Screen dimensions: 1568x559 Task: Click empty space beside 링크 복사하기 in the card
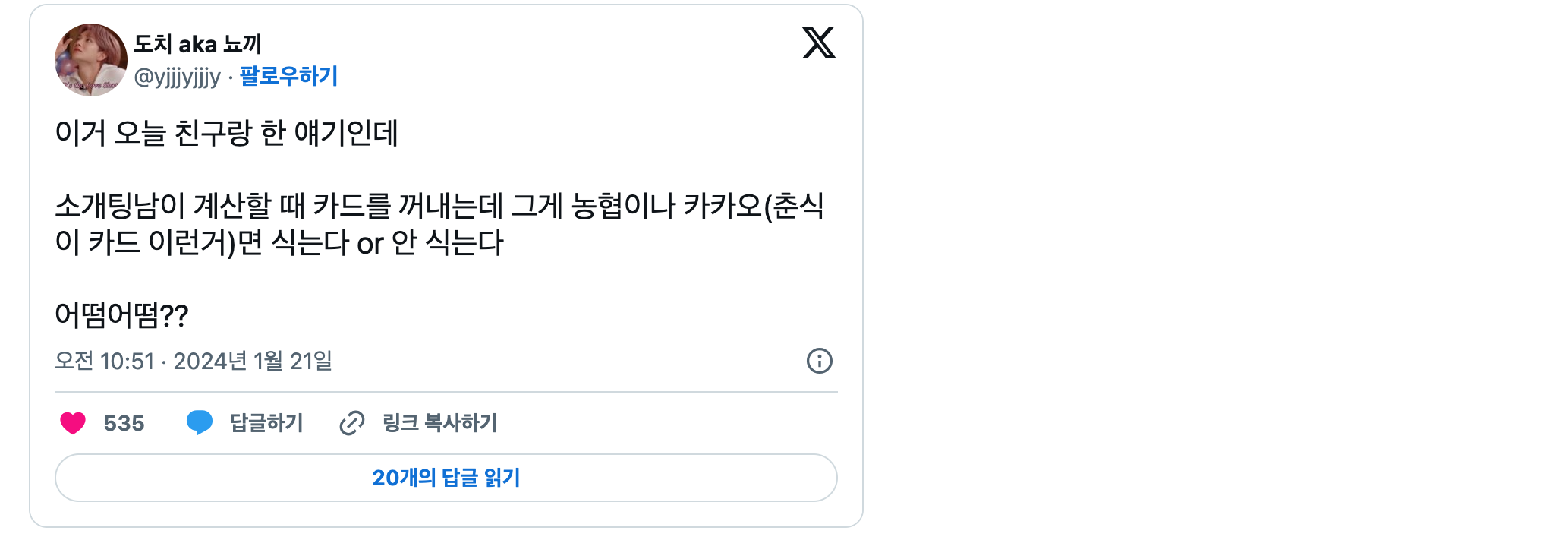pos(668,423)
